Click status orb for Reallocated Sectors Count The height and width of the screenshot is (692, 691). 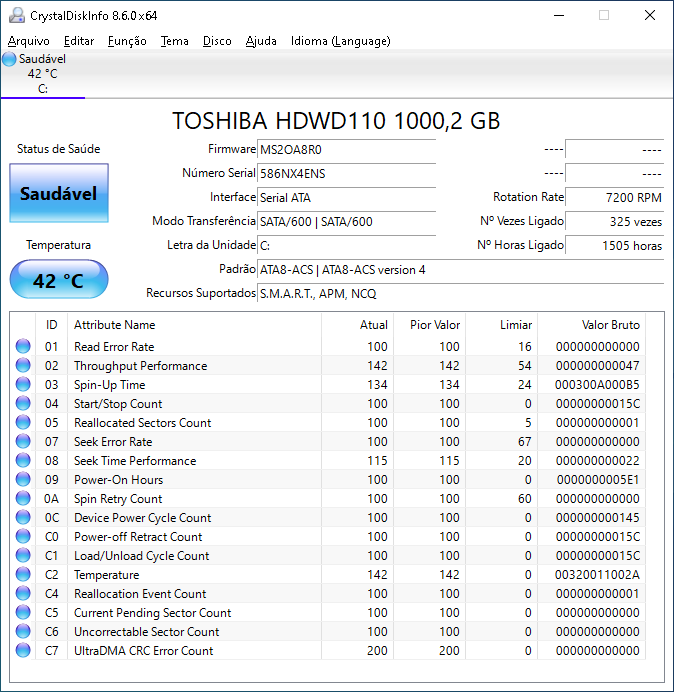[23, 422]
